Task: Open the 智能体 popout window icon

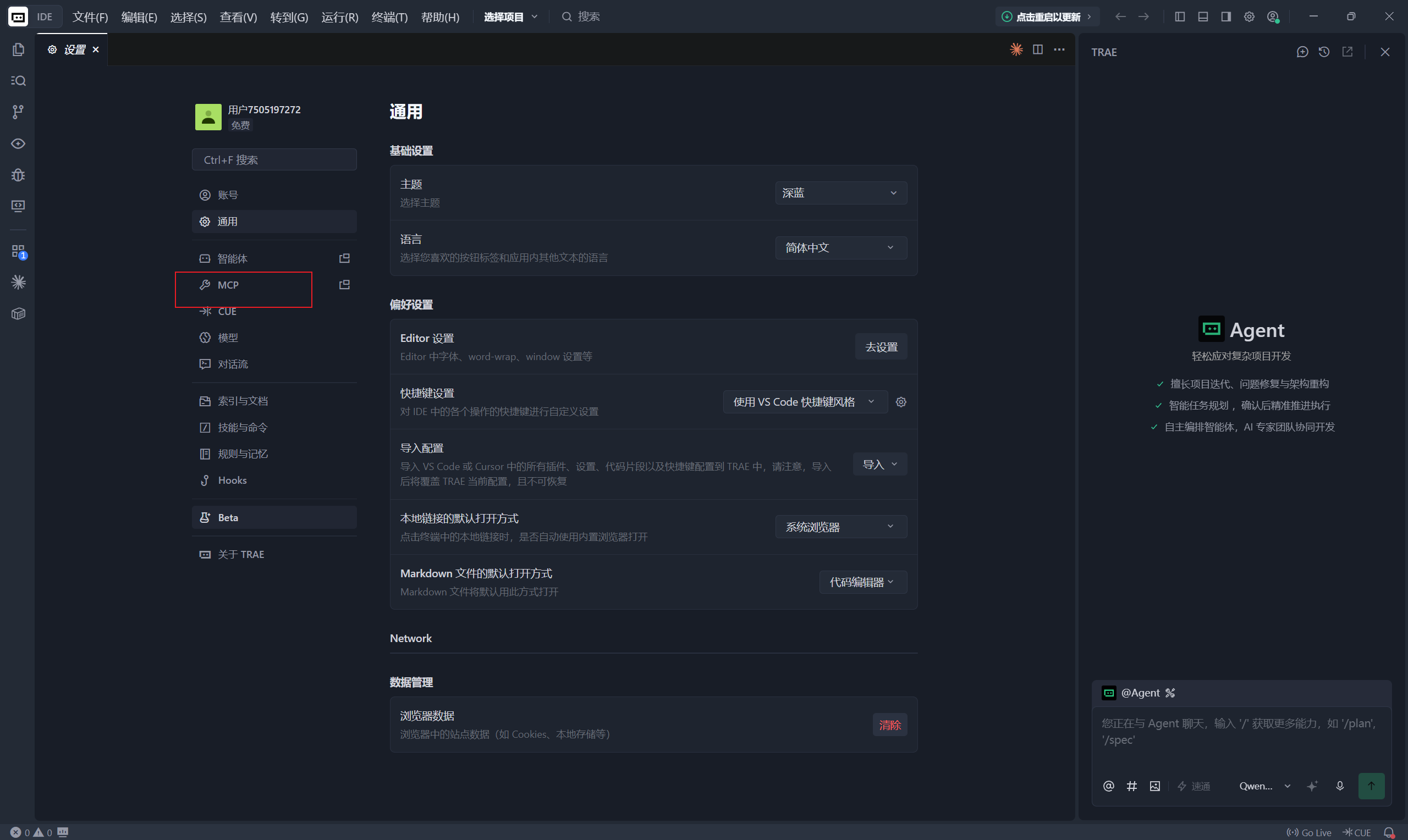Action: pos(344,258)
